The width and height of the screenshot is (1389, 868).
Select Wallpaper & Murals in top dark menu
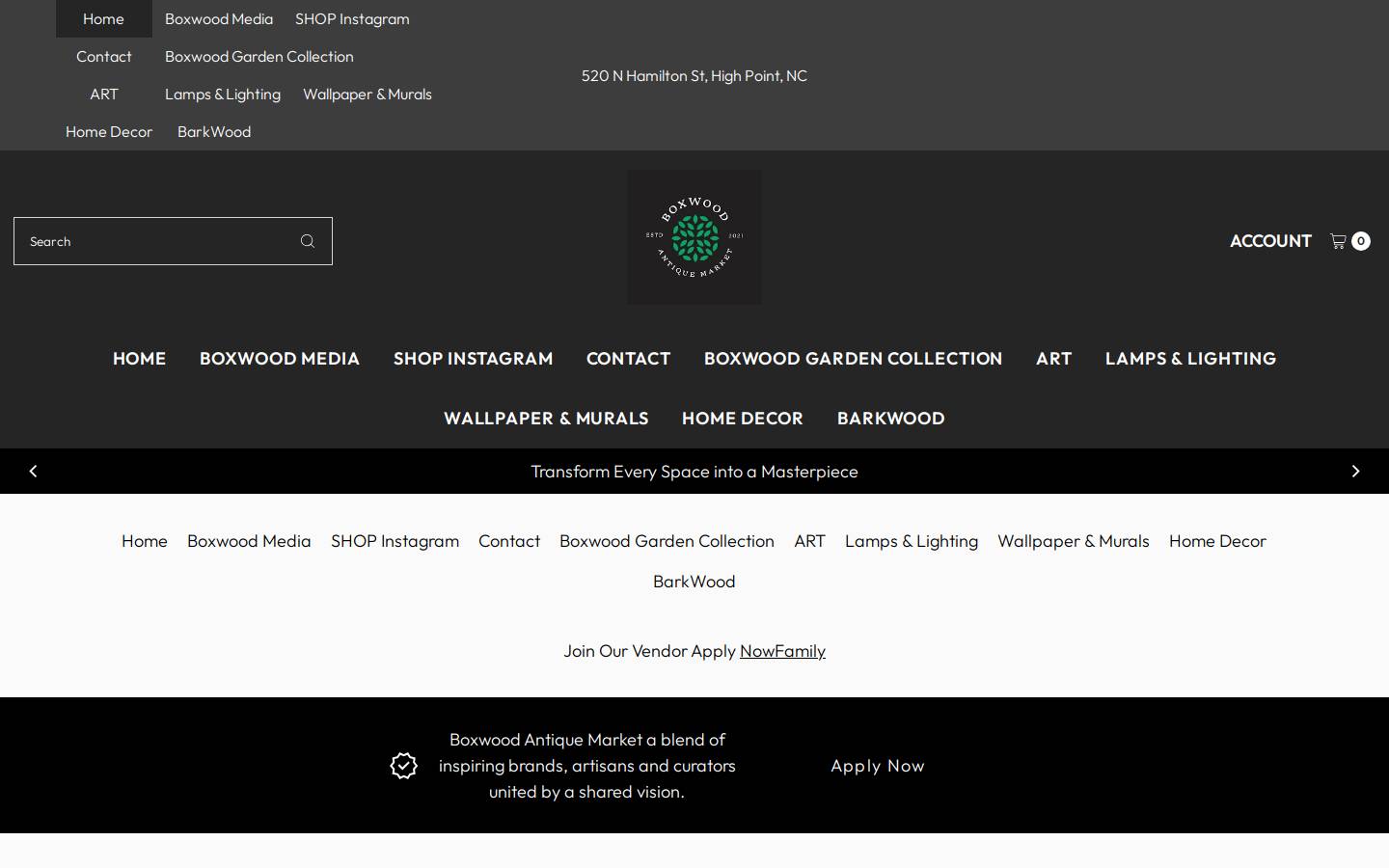(x=368, y=94)
